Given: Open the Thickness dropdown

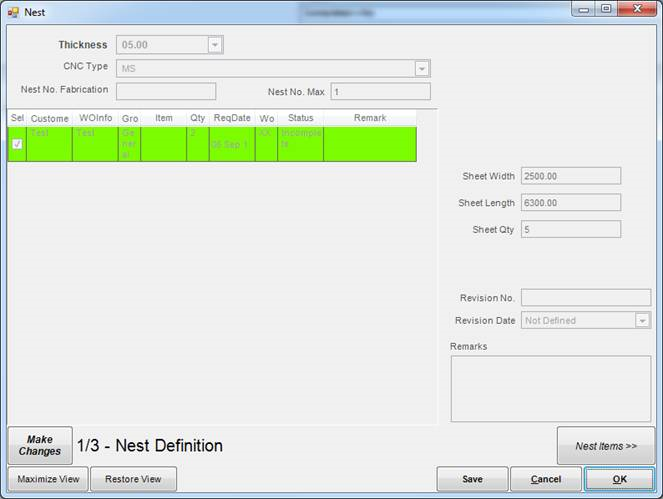Looking at the screenshot, I should pos(215,45).
